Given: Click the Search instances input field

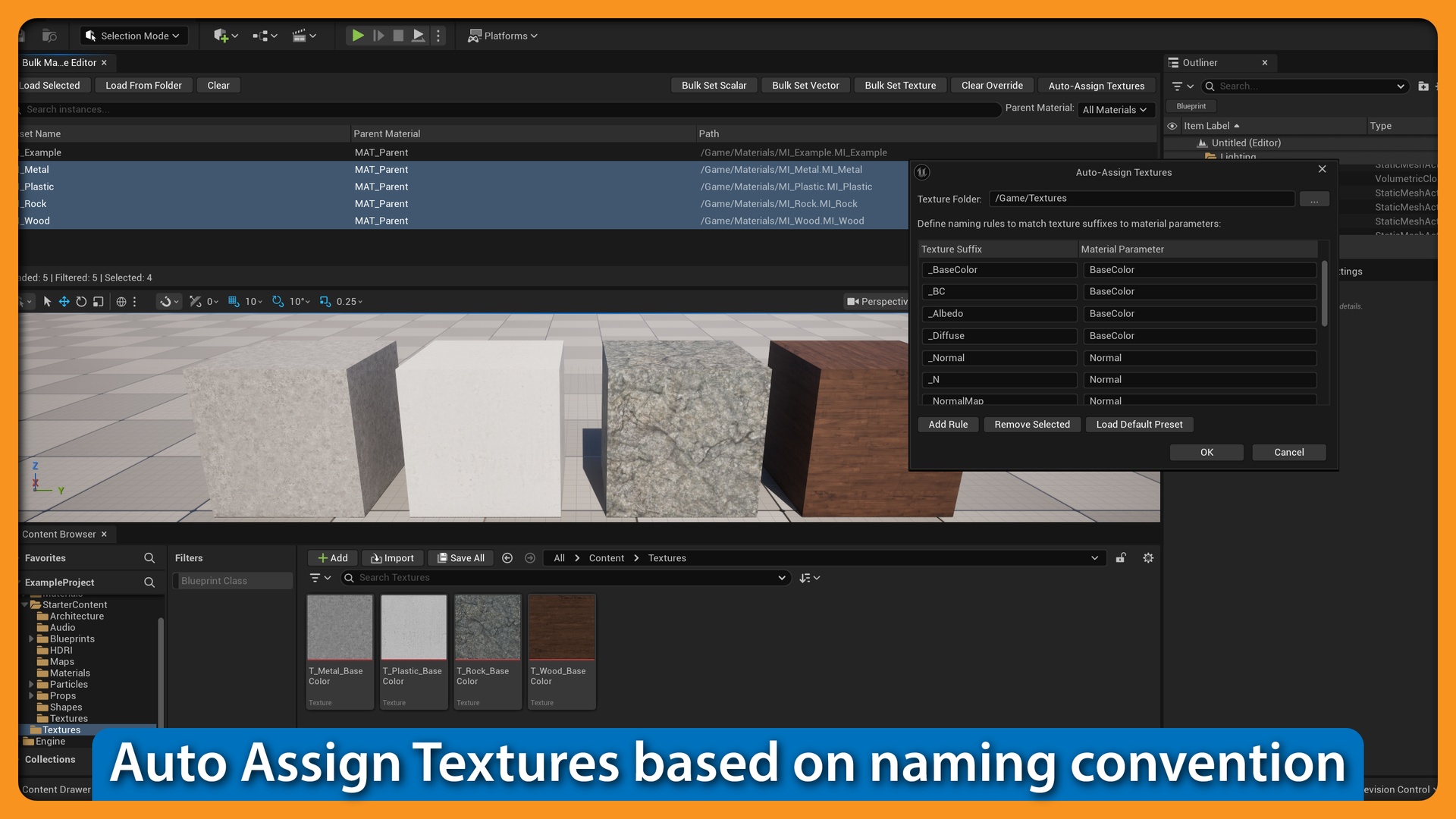Looking at the screenshot, I should pyautogui.click(x=510, y=110).
